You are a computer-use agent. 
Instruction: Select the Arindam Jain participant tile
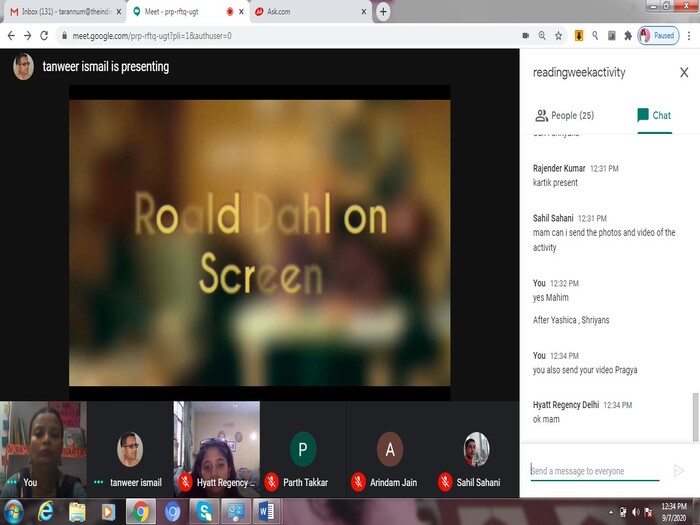(390, 449)
